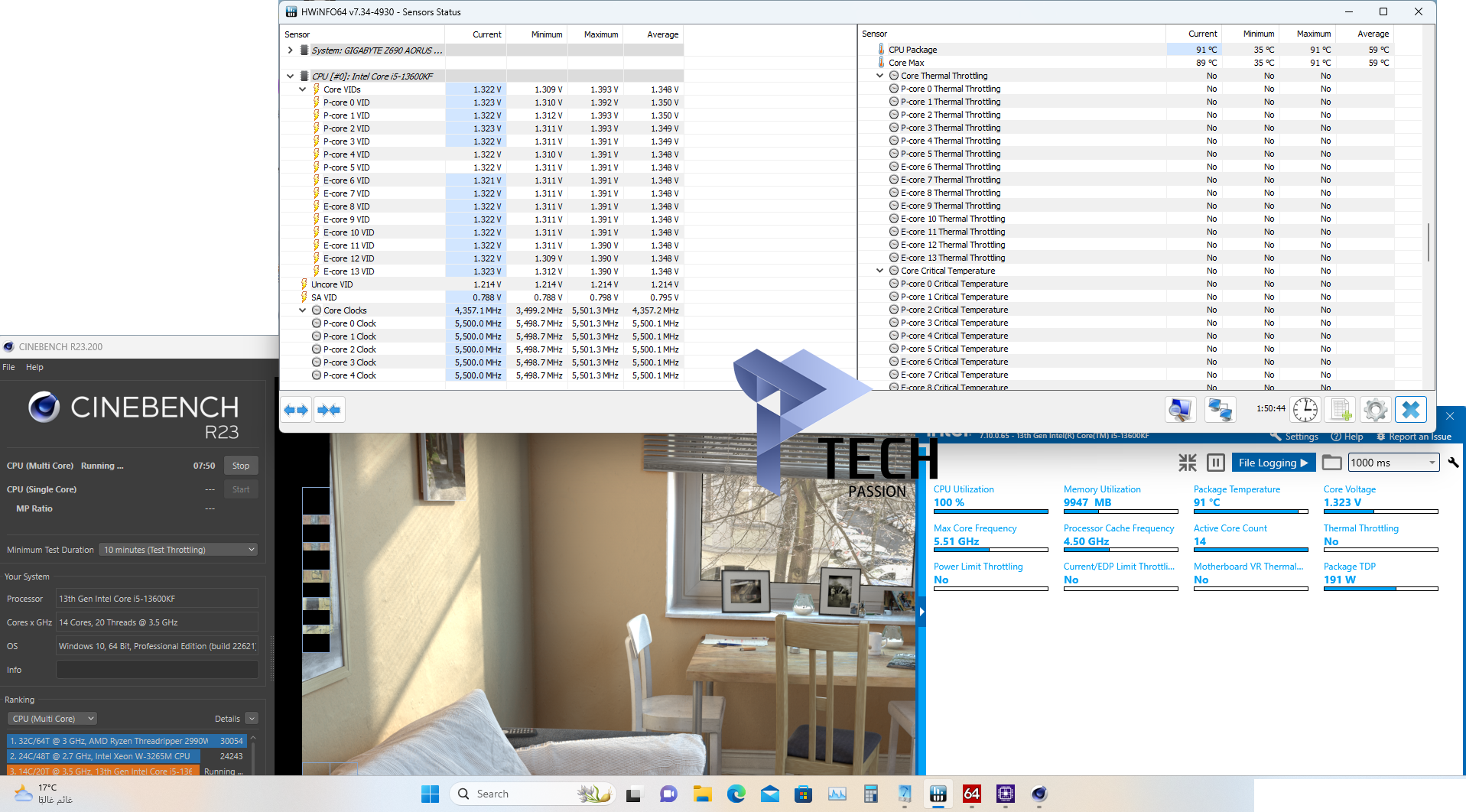Open the 1000 ms polling interval dropdown
This screenshot has height=812, width=1466.
click(1393, 463)
